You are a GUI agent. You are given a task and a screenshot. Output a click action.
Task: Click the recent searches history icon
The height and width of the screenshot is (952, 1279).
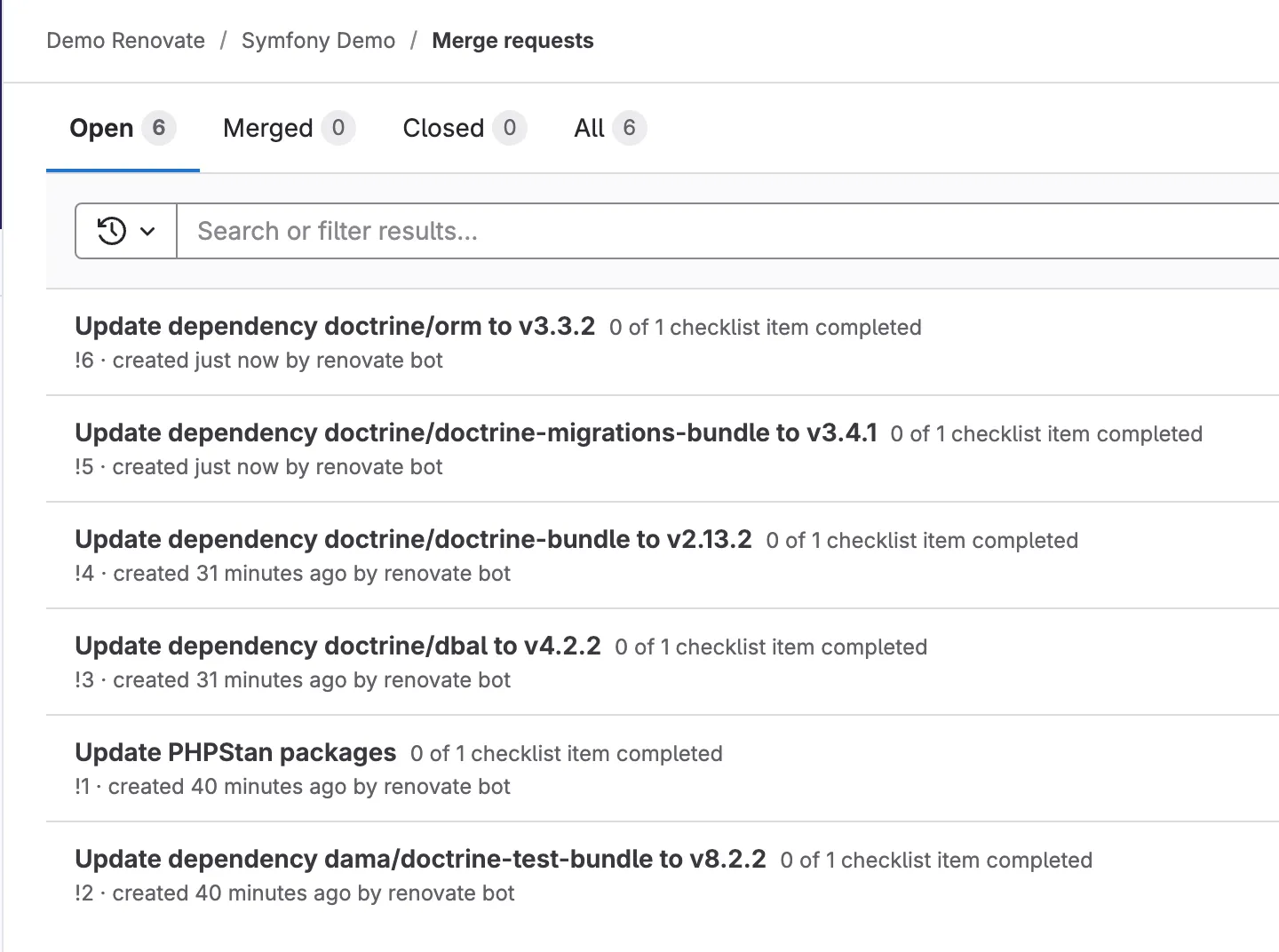(x=112, y=231)
